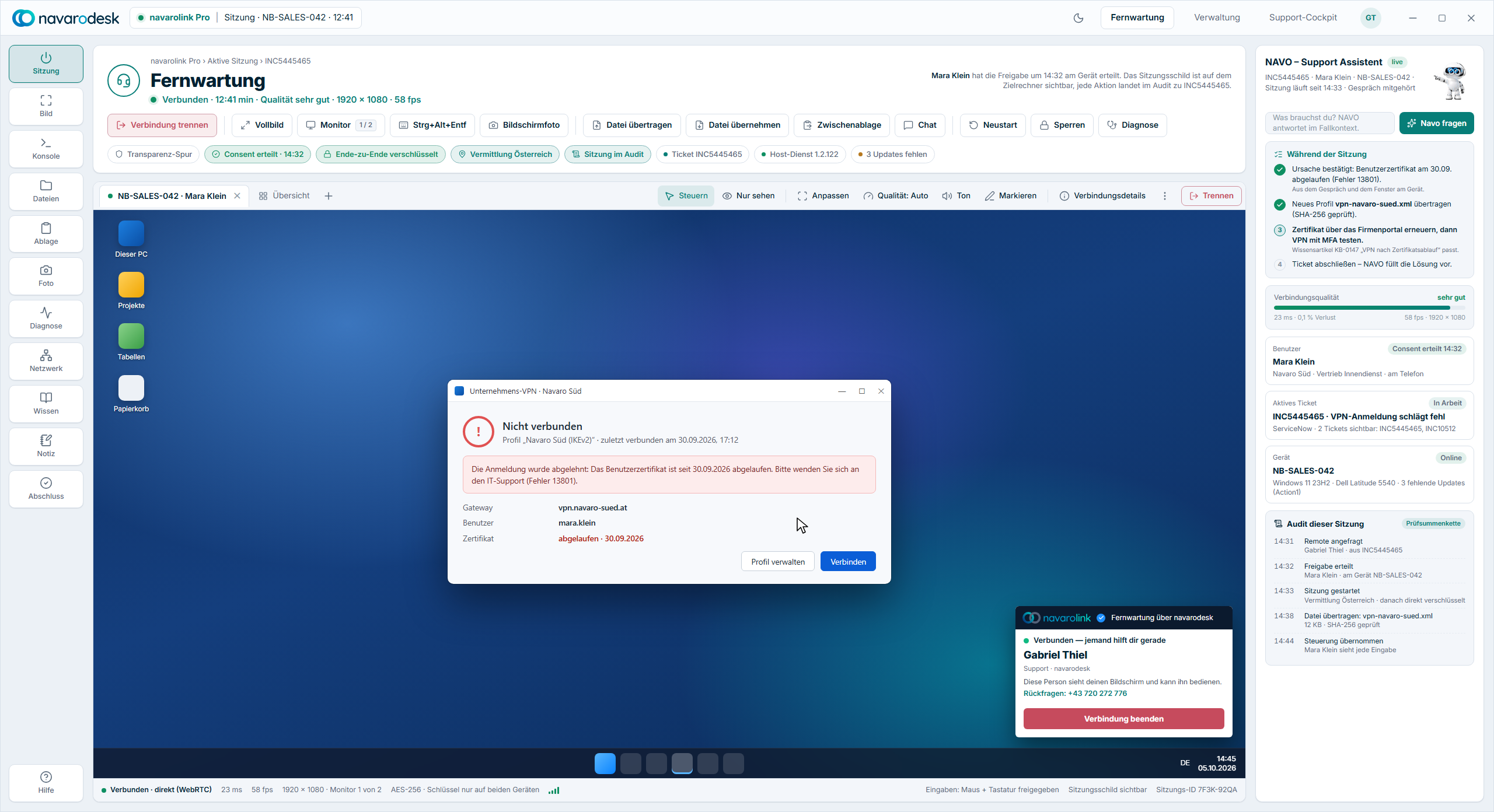This screenshot has height=812, width=1494.
Task: Open Qualität: Auto dropdown
Action: point(896,196)
